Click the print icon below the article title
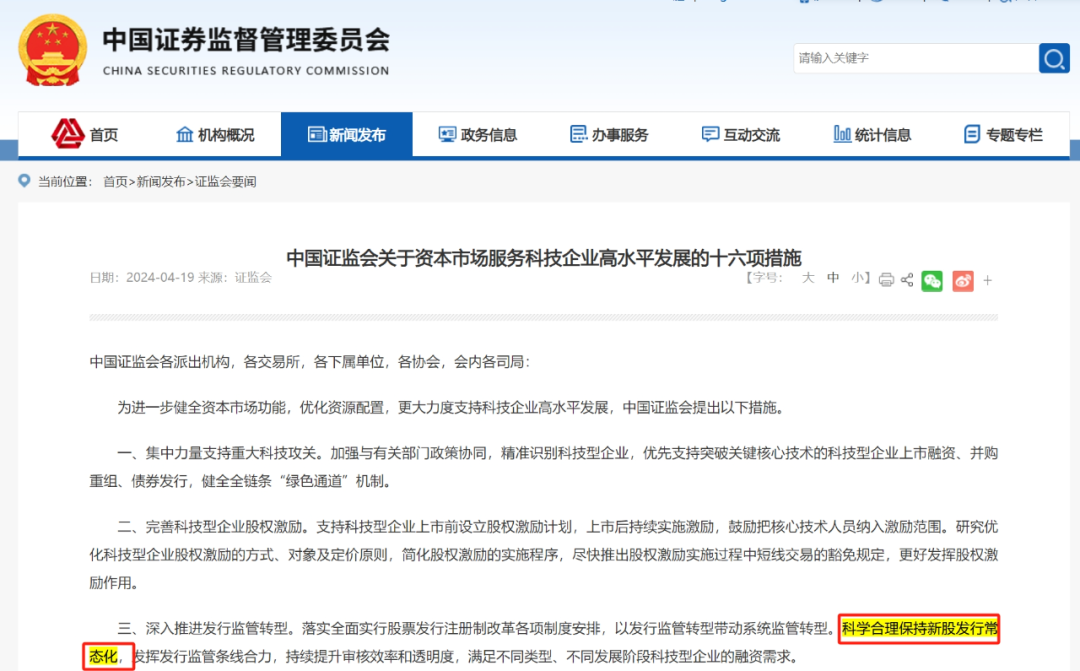The height and width of the screenshot is (671, 1080). pos(886,281)
